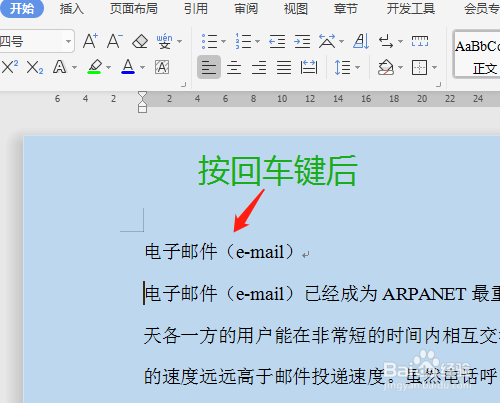Open the 开发工具 tab
500x403 pixels.
(411, 9)
